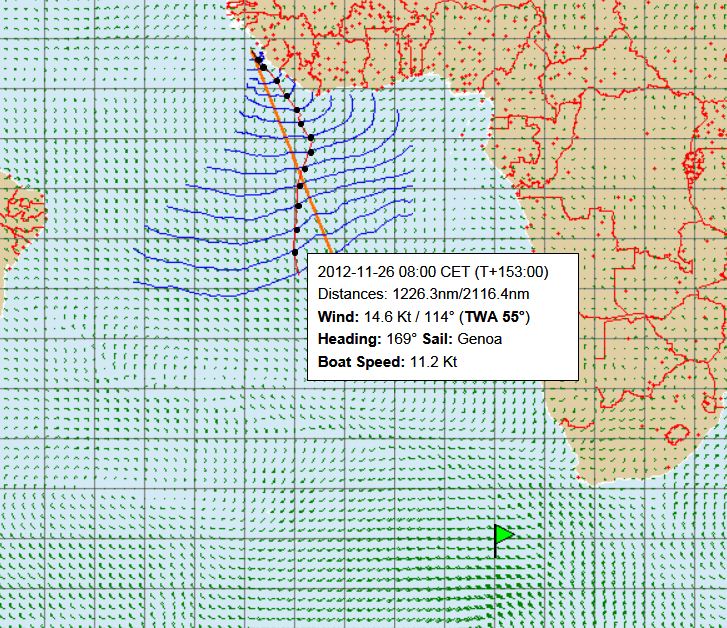Click the southern tip of the red route line
Image resolution: width=727 pixels, height=628 pixels.
pos(297,270)
